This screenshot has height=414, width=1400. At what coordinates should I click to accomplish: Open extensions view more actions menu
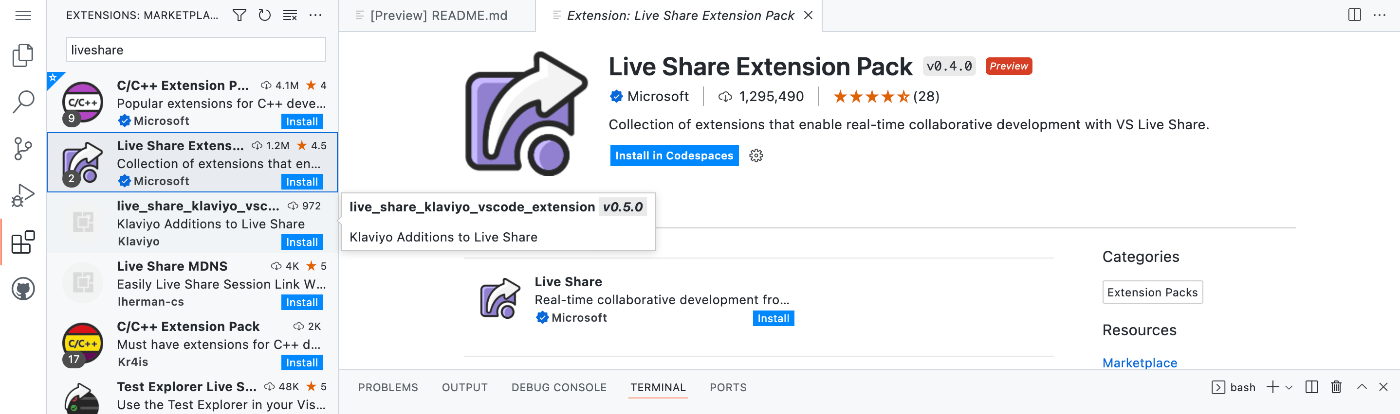(x=316, y=15)
